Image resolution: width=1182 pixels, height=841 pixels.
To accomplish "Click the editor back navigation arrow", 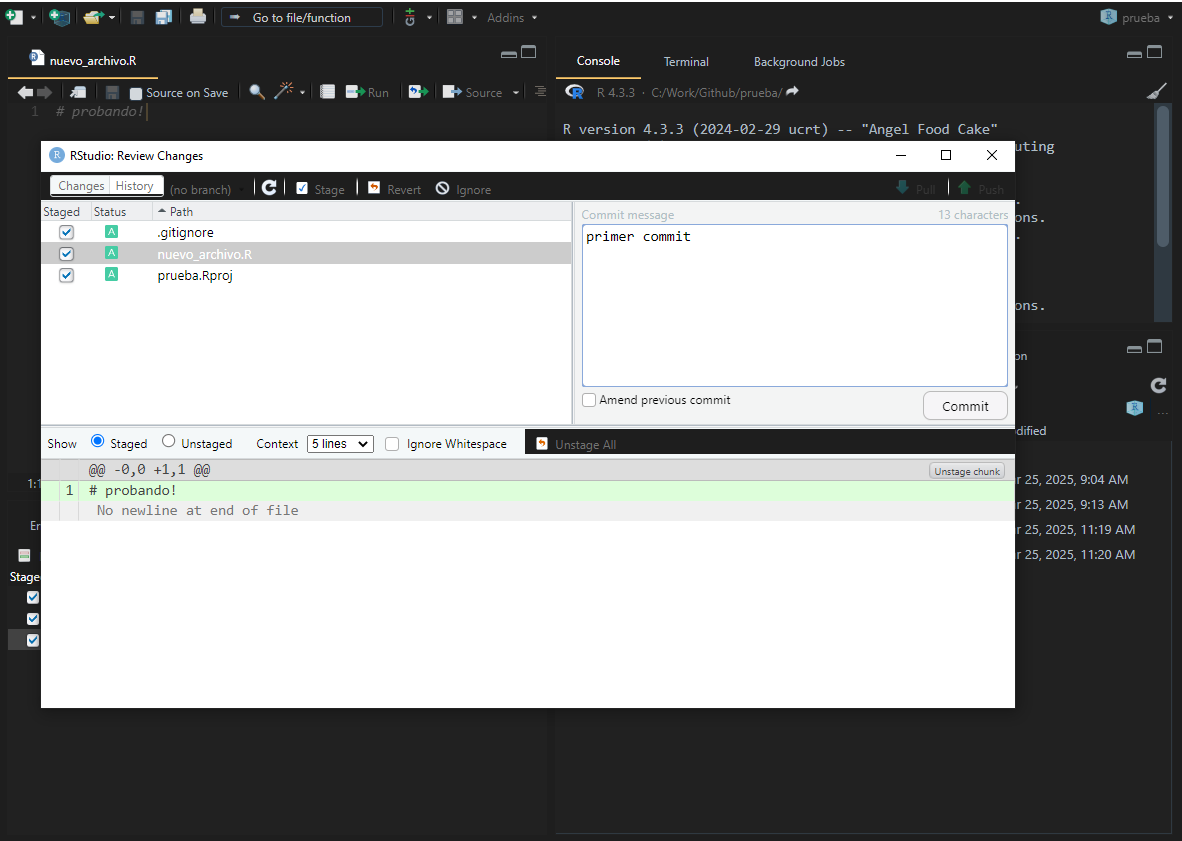I will (25, 92).
